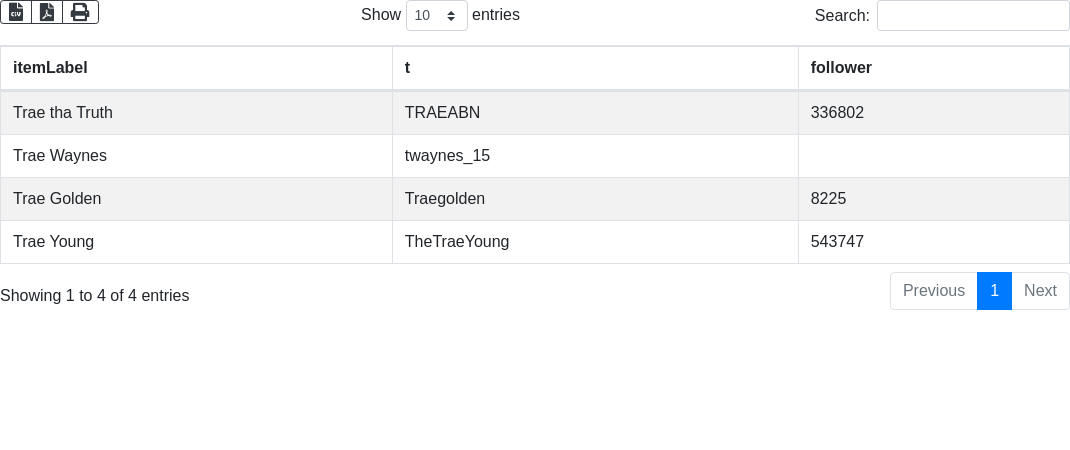Open the entries-per-page dropdown

(x=436, y=15)
